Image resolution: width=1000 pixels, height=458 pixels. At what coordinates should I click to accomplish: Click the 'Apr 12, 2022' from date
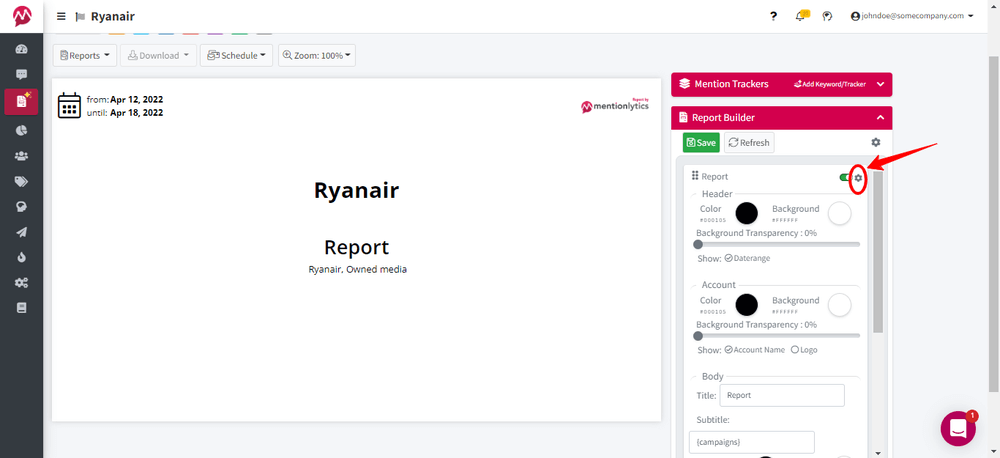tap(136, 100)
